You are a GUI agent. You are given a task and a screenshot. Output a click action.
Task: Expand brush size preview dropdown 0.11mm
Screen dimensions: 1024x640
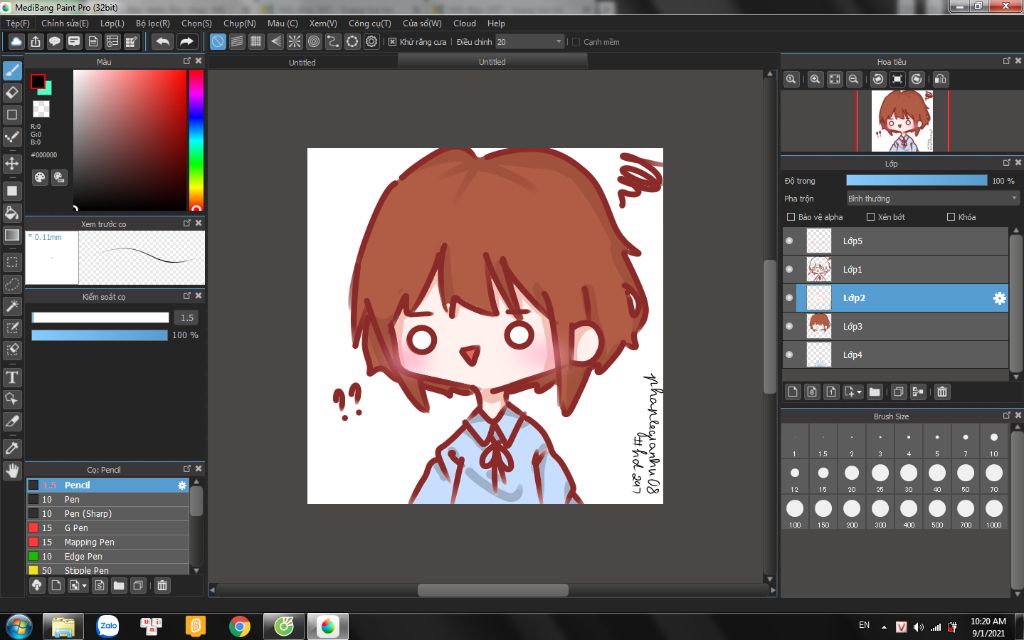(29, 236)
